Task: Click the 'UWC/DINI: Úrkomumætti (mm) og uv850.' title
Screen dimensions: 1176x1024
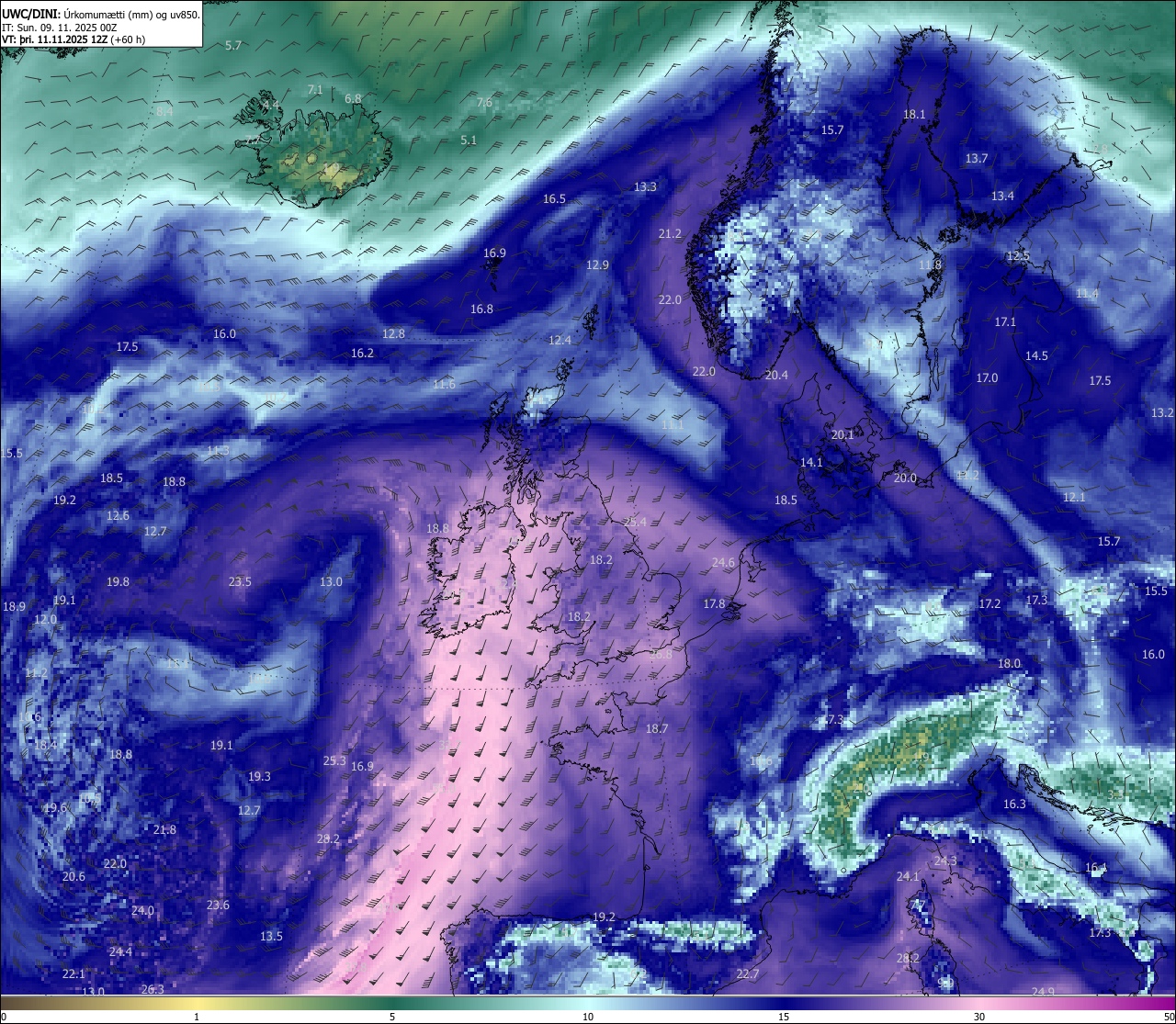Action: 100,15
